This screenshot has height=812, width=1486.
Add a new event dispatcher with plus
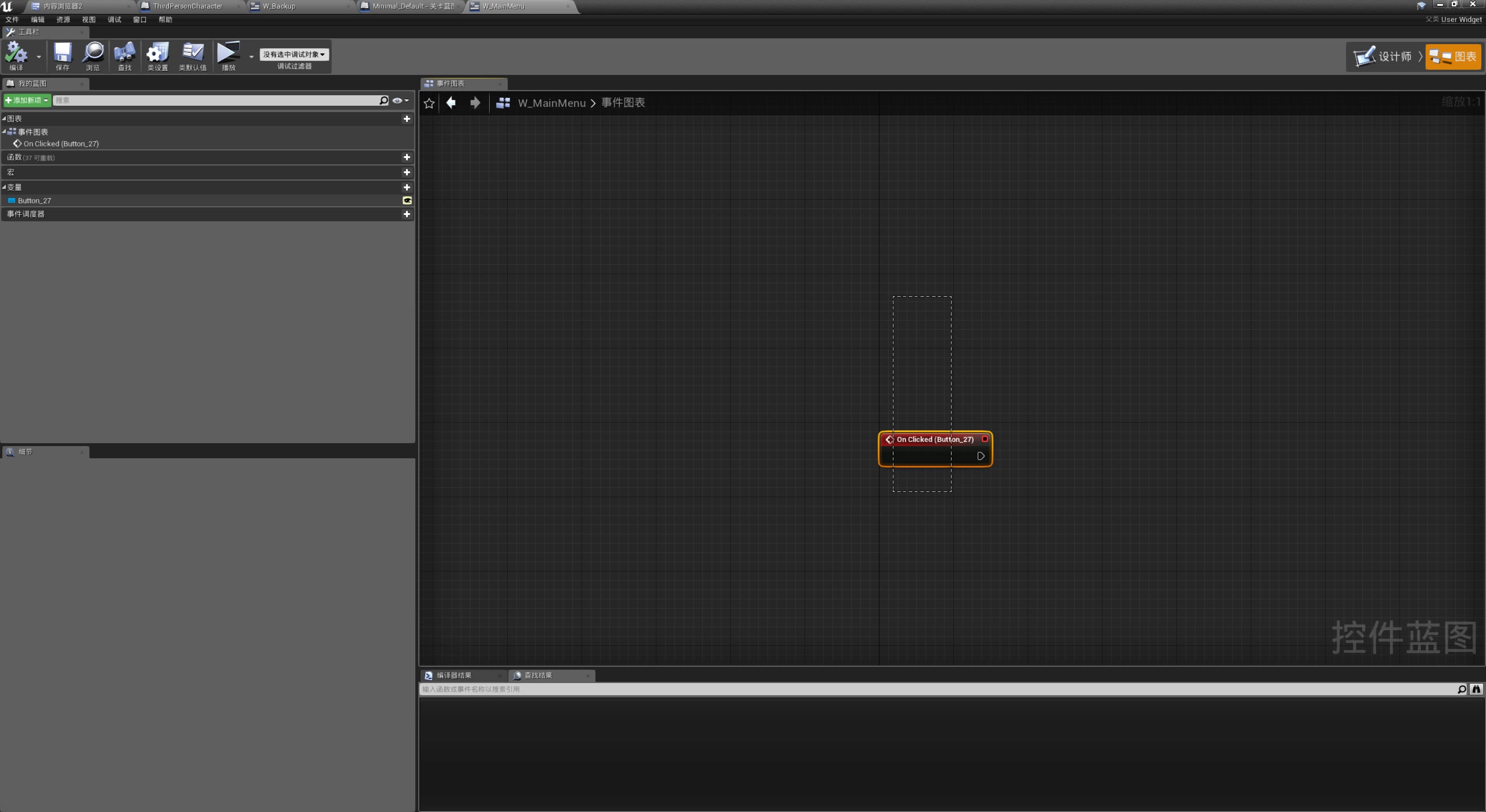[407, 214]
